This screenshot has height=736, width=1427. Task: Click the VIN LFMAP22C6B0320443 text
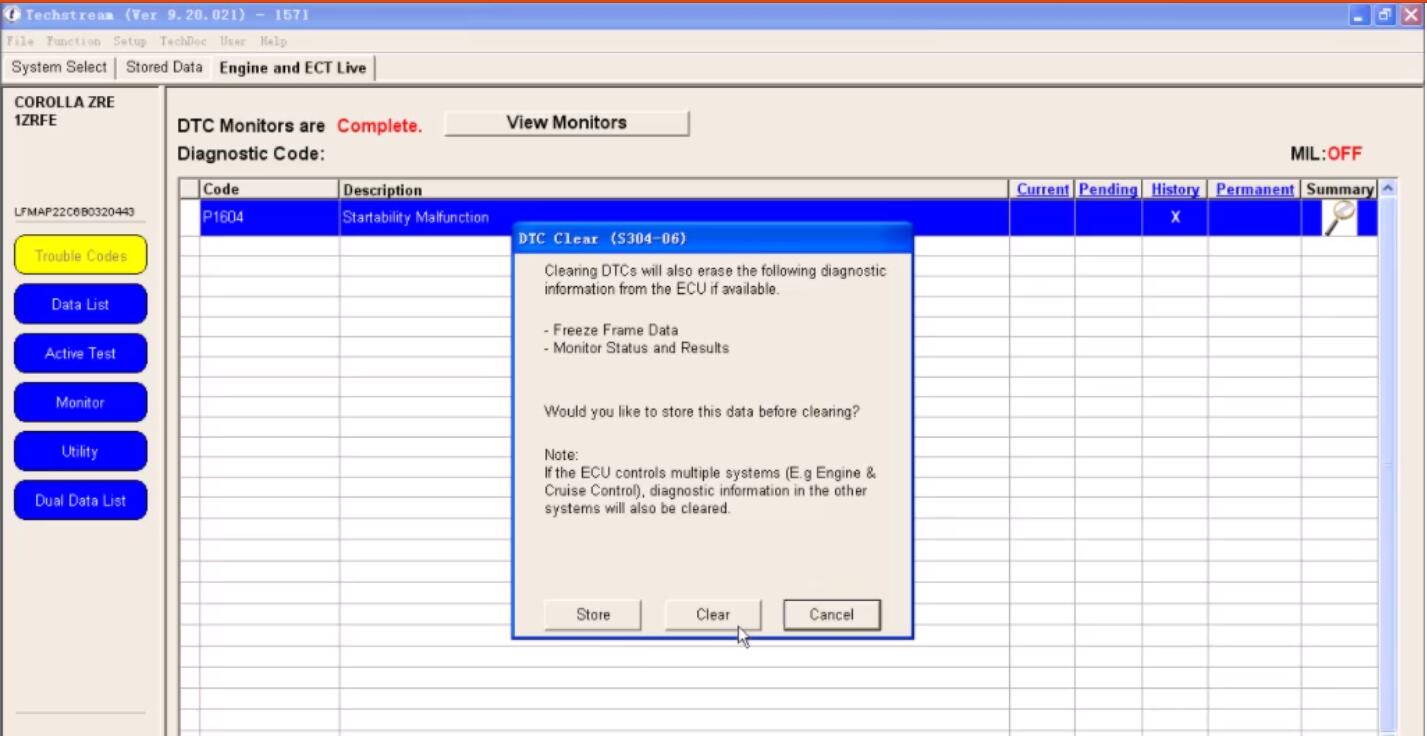point(74,212)
